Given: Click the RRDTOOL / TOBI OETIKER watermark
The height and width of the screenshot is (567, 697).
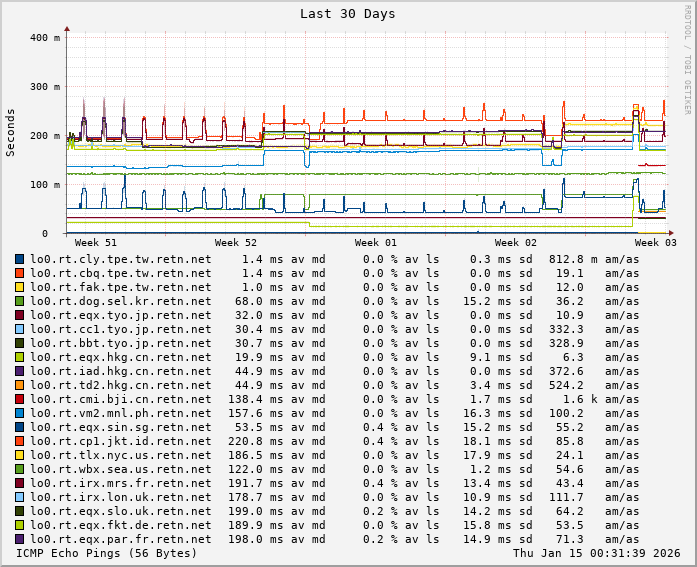Looking at the screenshot, I should pyautogui.click(x=687, y=59).
